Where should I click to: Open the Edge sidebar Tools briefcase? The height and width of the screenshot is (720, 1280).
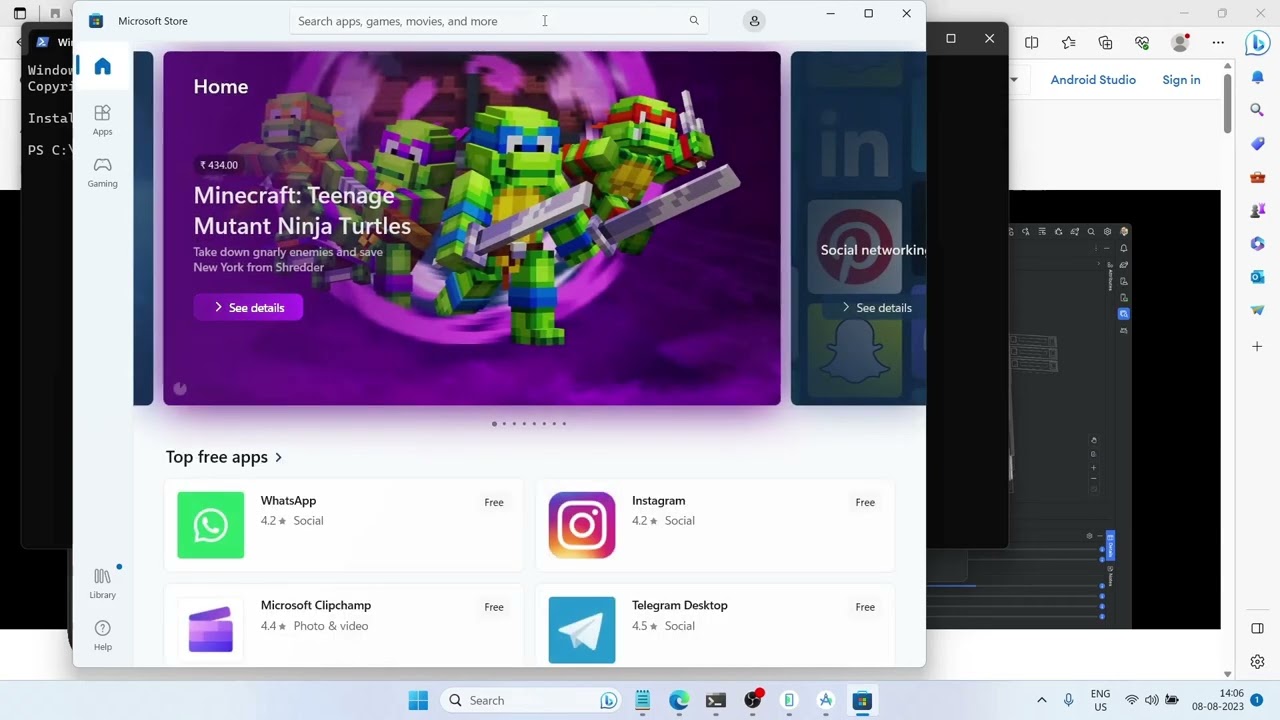1258,177
